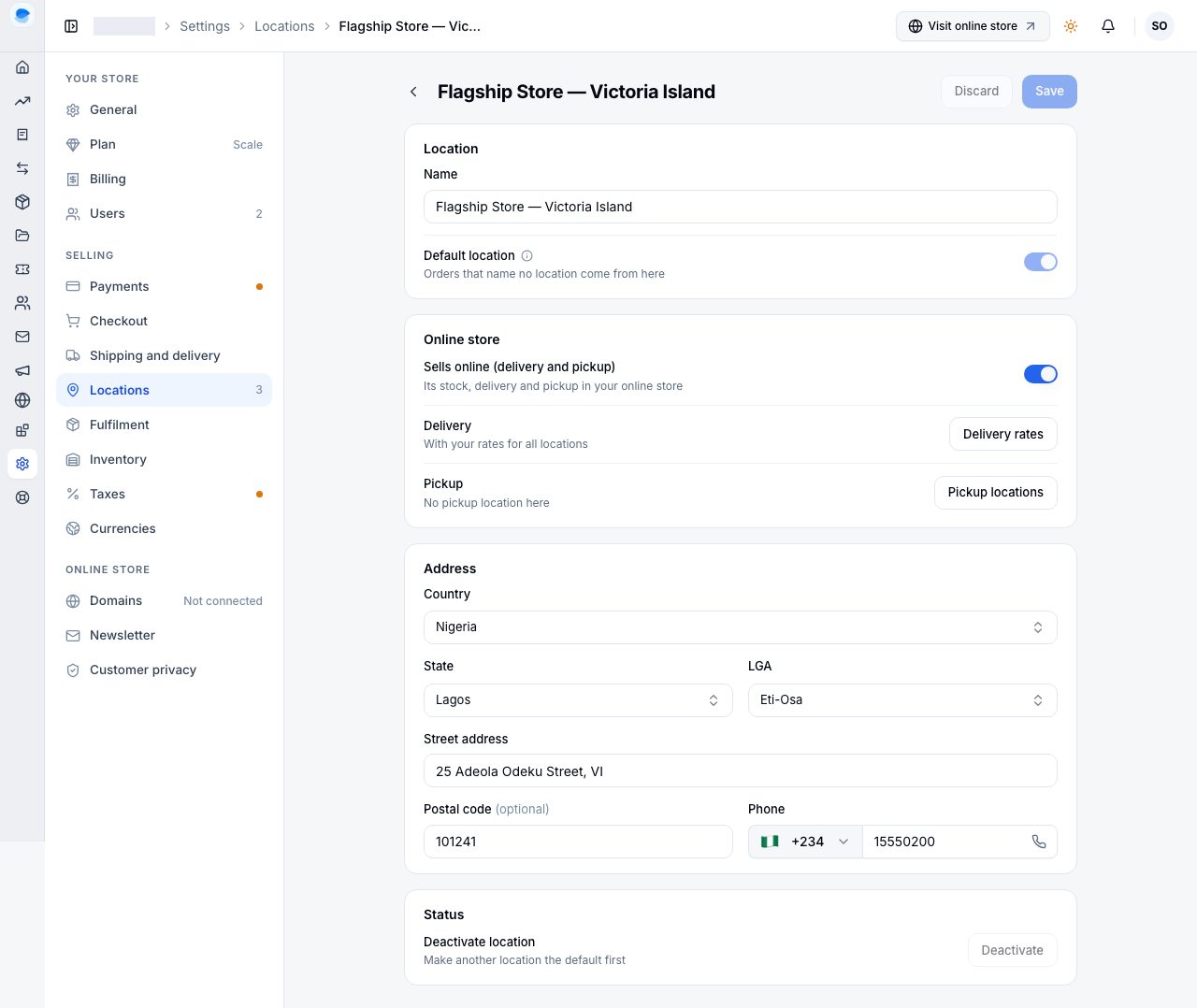
Task: Open the LGA dropdown showing Eti-Osa
Action: pos(902,700)
